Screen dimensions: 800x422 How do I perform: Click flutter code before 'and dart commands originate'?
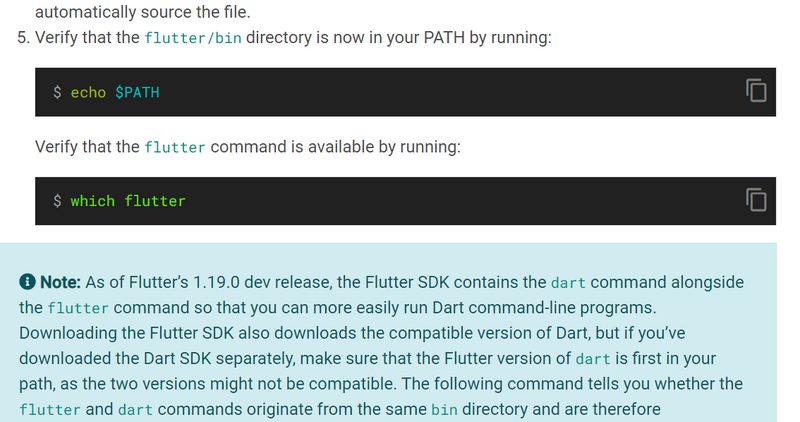[50, 410]
